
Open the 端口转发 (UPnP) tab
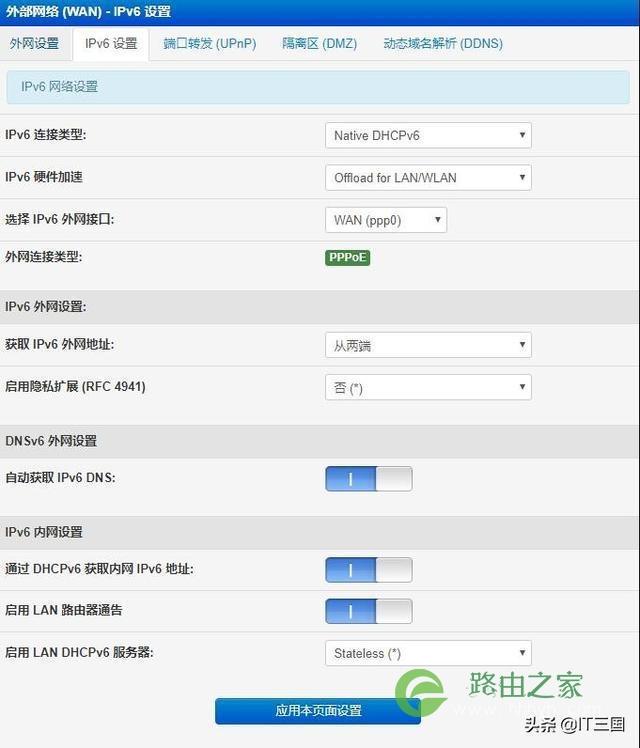coord(210,44)
